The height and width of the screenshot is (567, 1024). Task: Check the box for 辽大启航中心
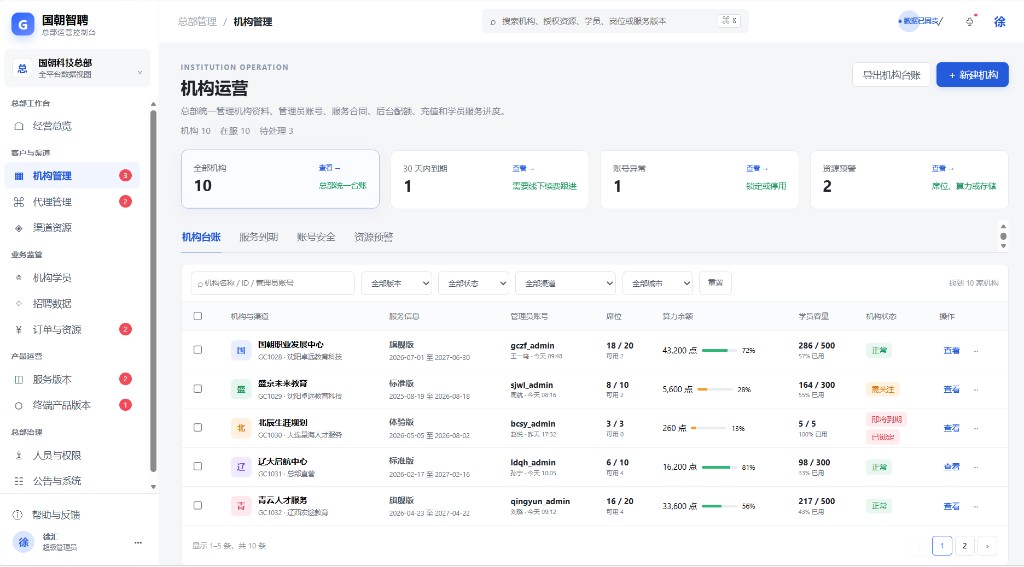198,466
